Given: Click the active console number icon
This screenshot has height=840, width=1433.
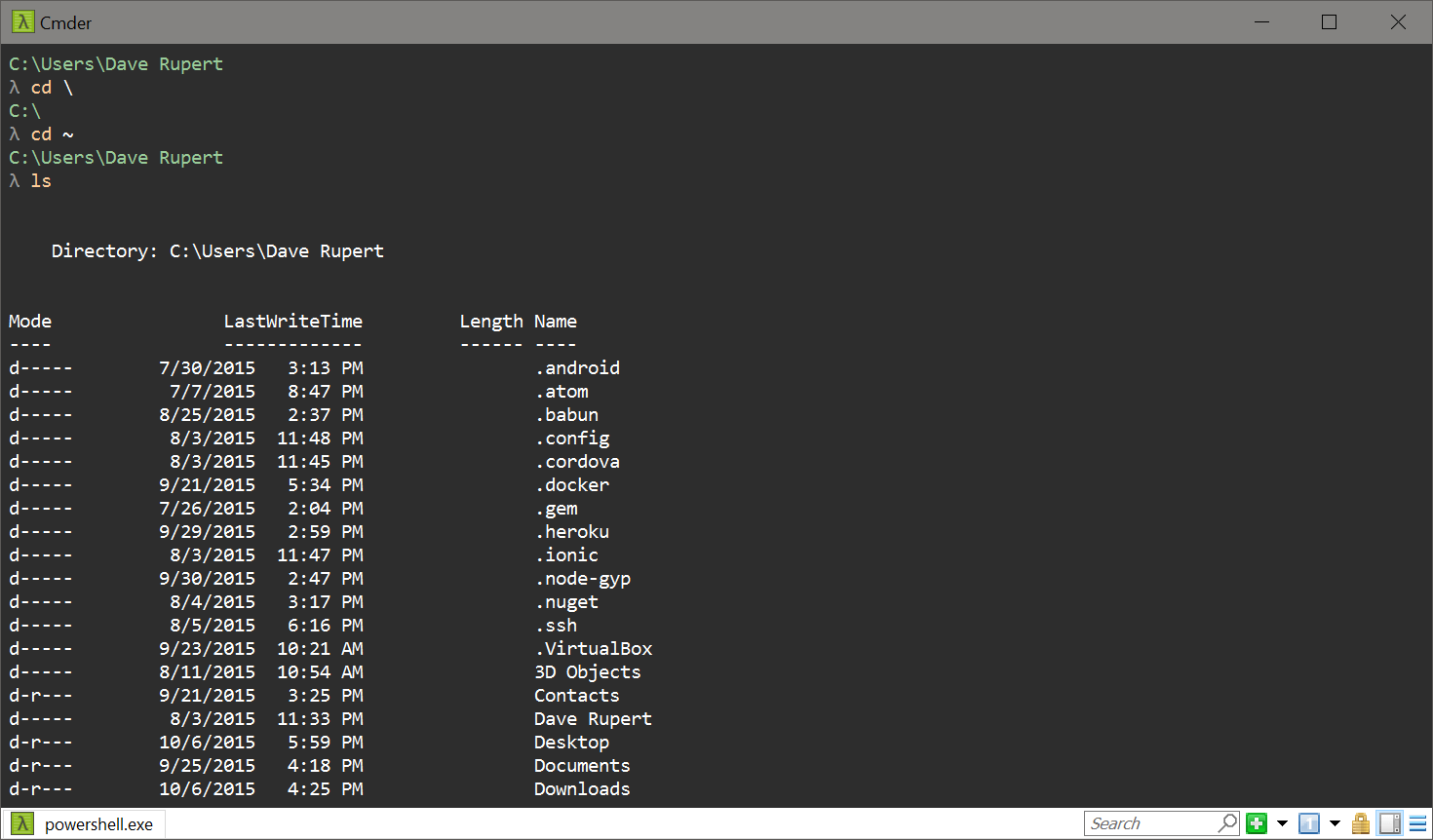Looking at the screenshot, I should (1309, 823).
